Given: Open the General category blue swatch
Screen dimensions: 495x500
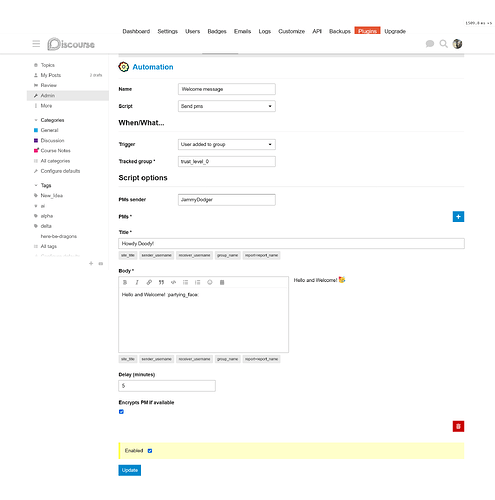Looking at the screenshot, I should click(36, 130).
